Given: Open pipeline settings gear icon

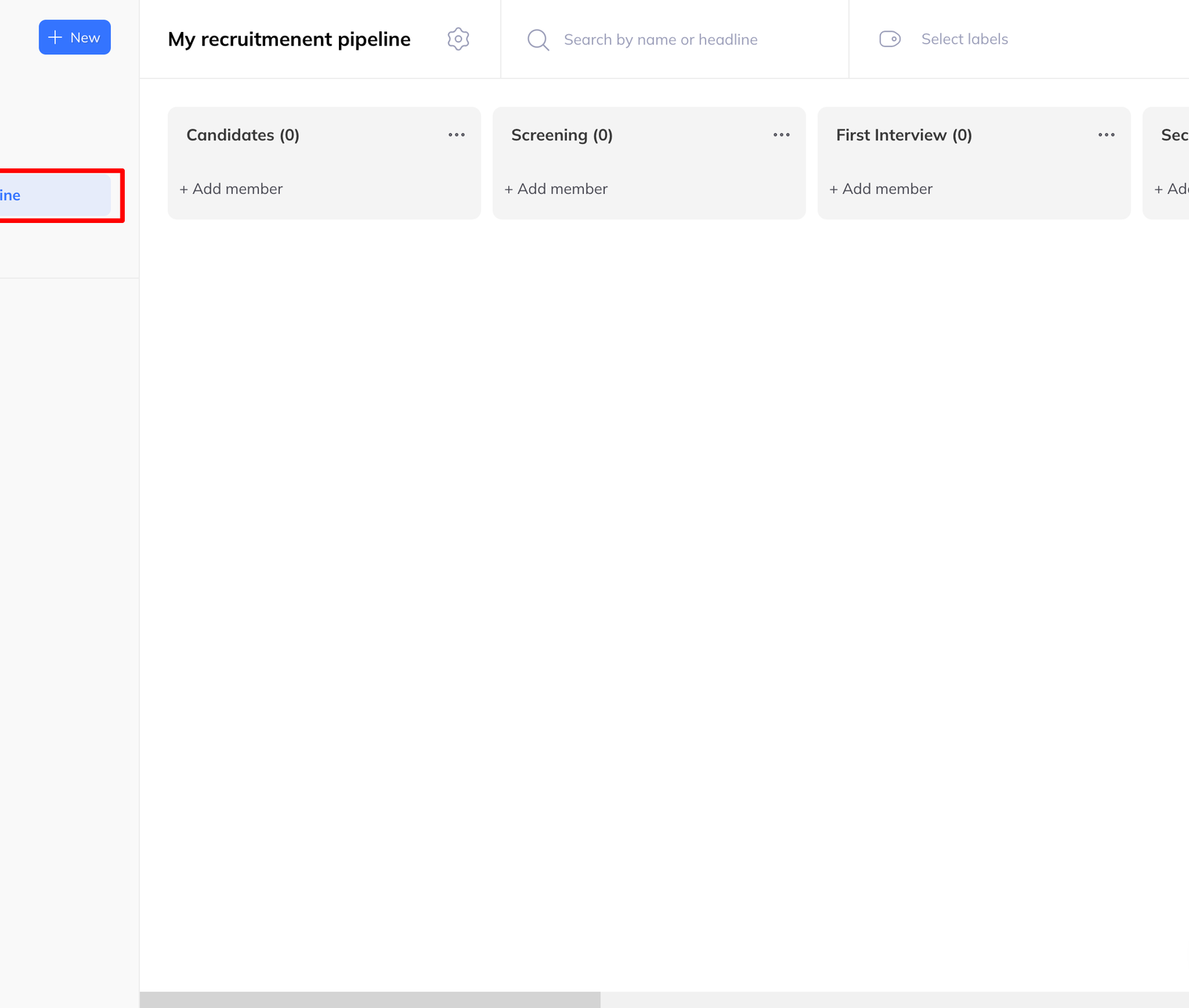Looking at the screenshot, I should (459, 39).
